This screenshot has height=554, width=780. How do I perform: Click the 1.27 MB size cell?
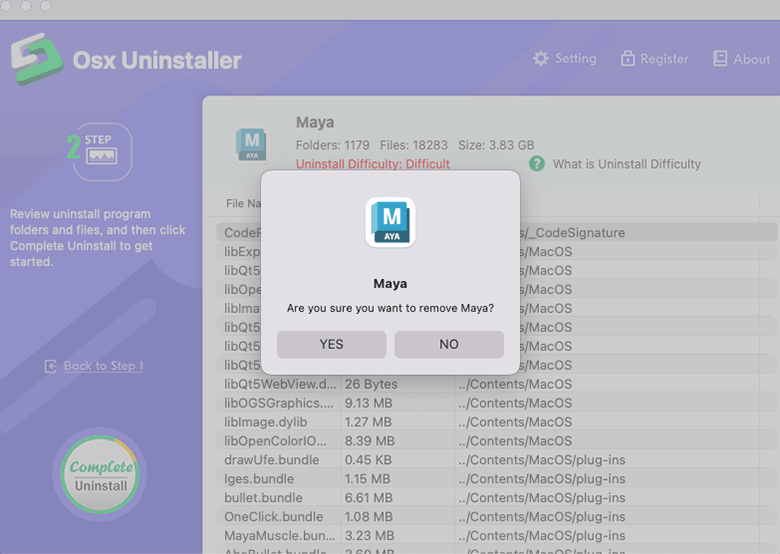pos(368,422)
